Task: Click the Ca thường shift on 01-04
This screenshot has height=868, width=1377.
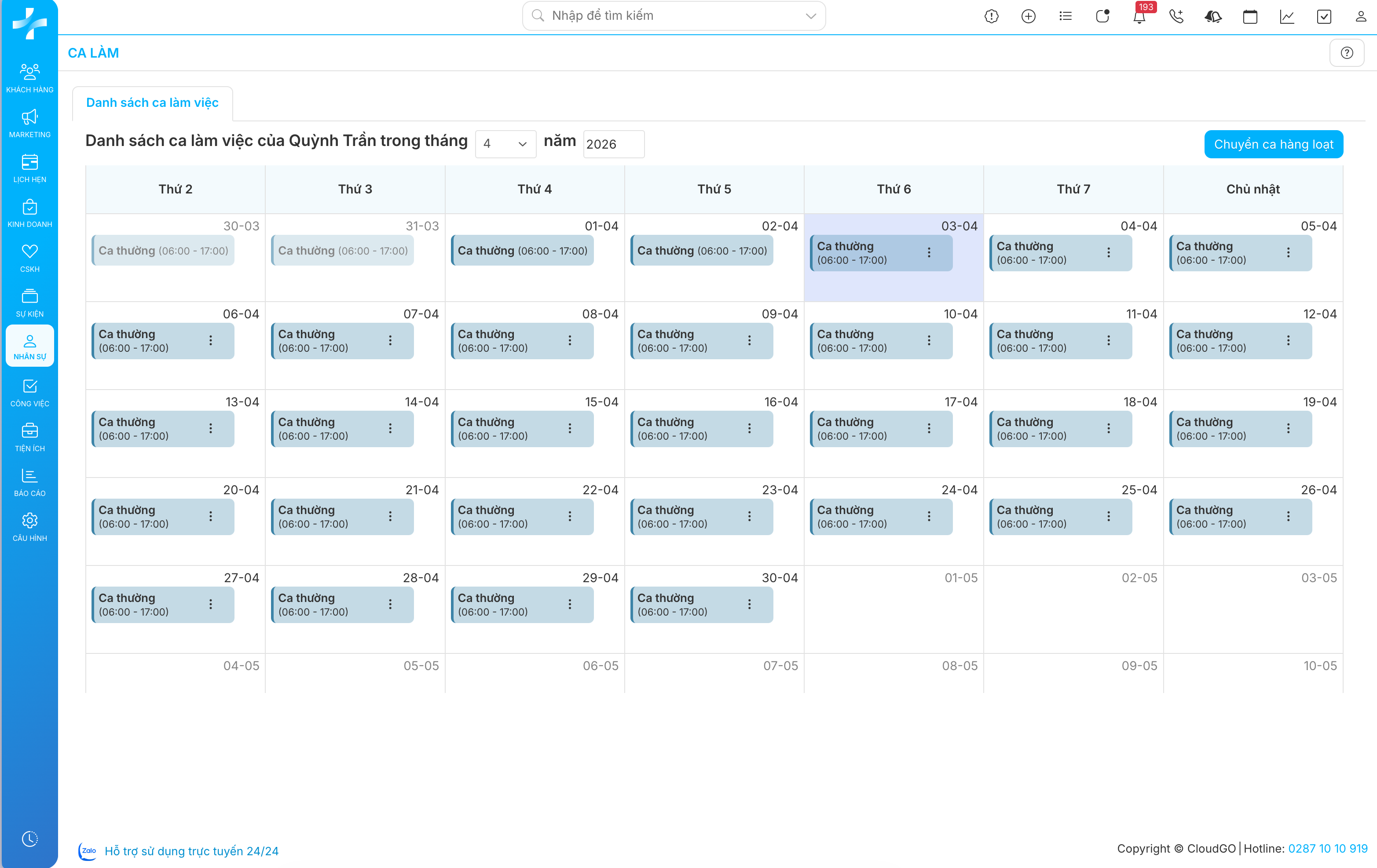Action: point(522,251)
